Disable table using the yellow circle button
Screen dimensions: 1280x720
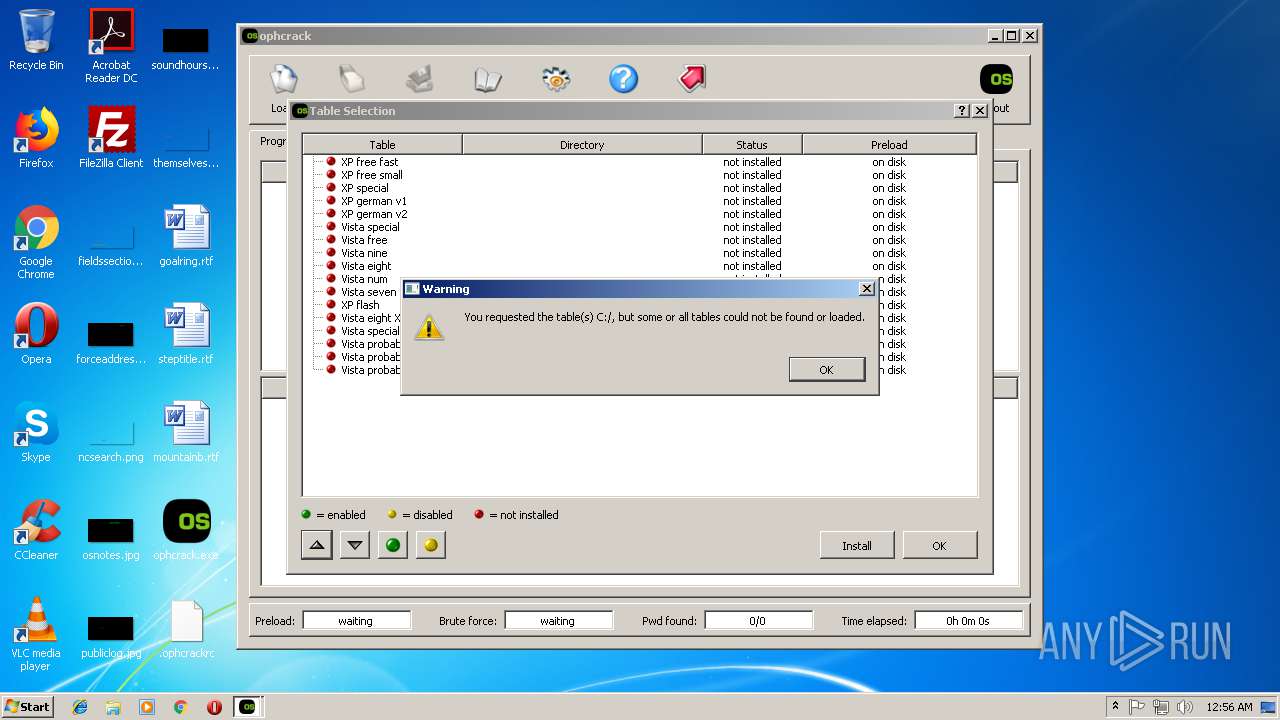click(x=431, y=545)
